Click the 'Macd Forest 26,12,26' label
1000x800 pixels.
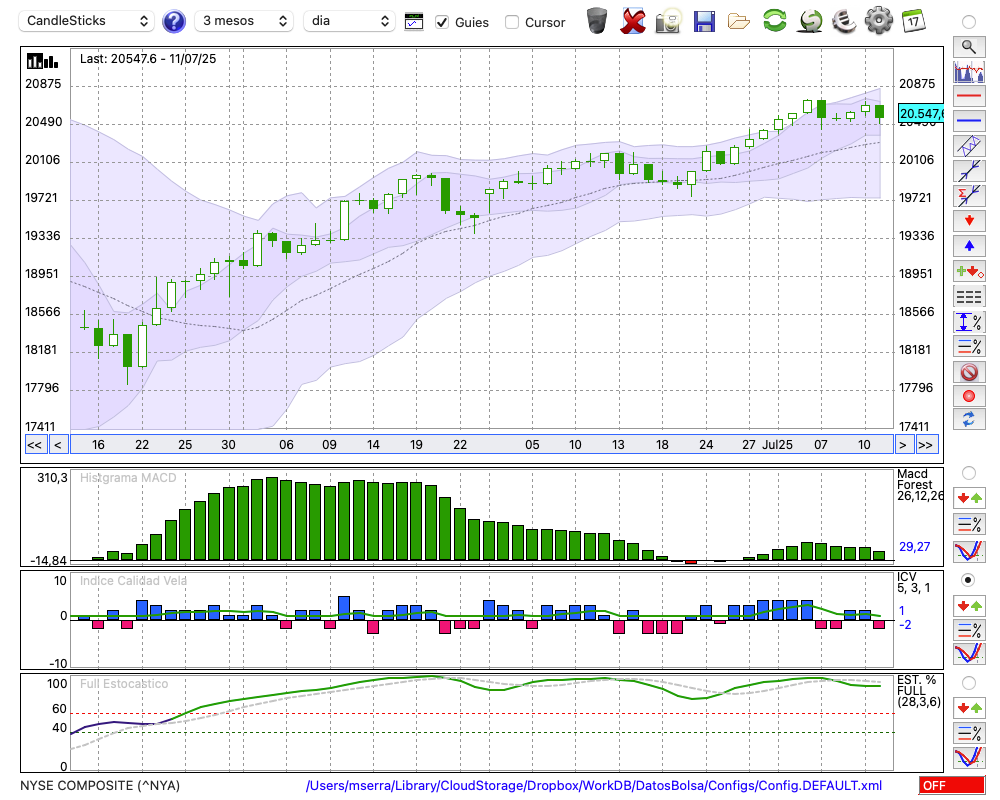click(x=919, y=485)
